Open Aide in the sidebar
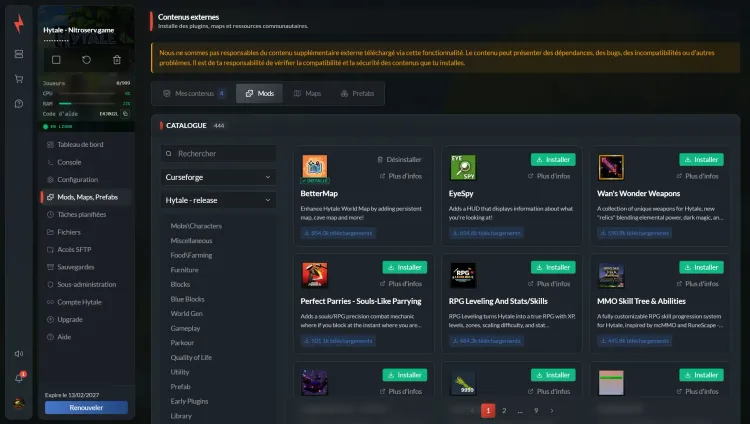The width and height of the screenshot is (750, 424). coord(86,337)
